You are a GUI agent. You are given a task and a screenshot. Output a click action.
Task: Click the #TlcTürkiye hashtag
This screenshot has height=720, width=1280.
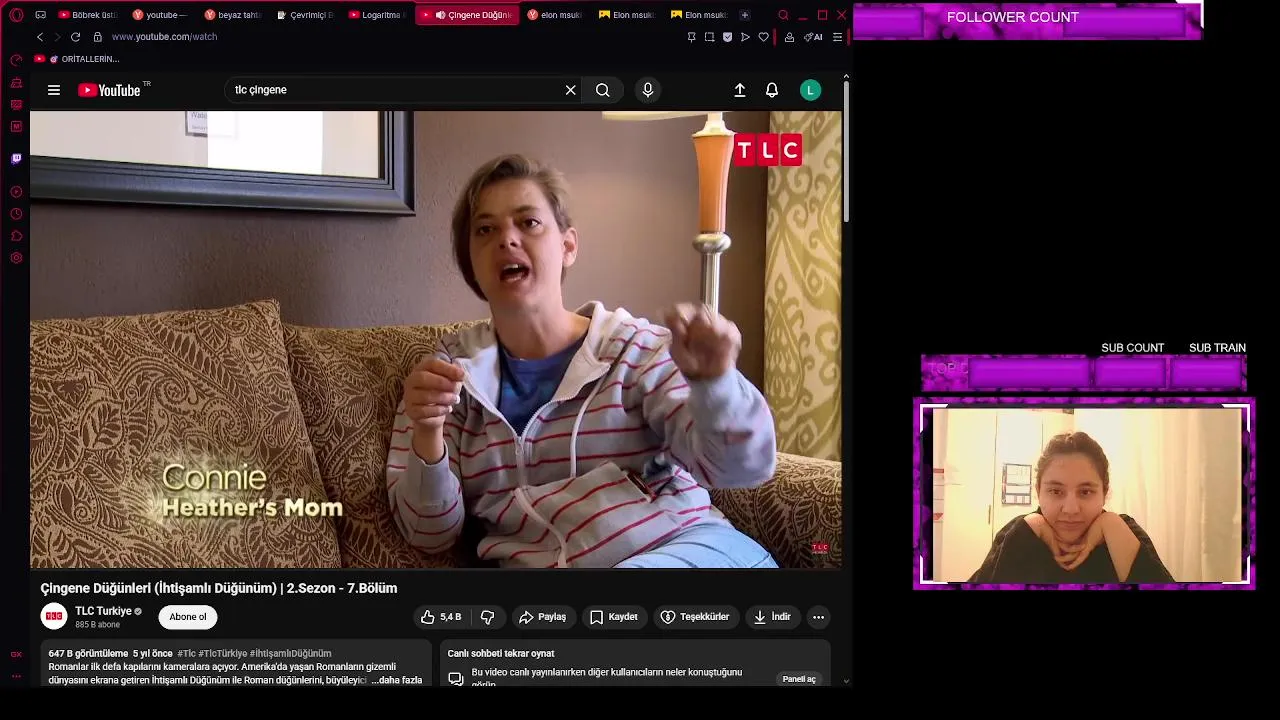pos(222,653)
